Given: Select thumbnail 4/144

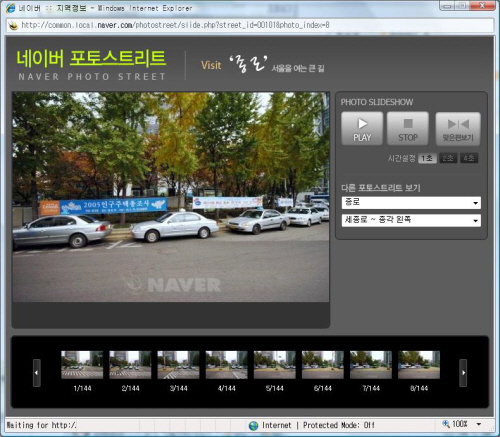Looking at the screenshot, I should pyautogui.click(x=226, y=365).
